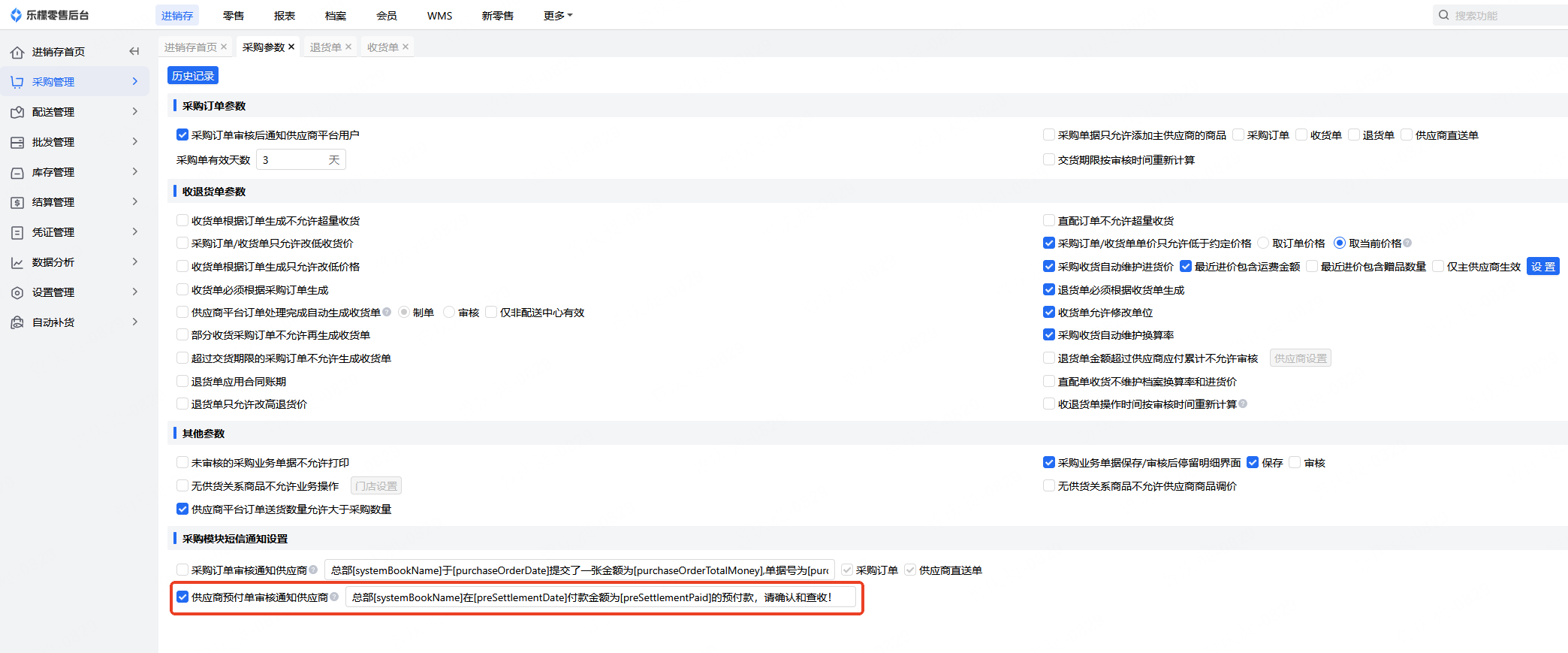This screenshot has height=653, width=1568.
Task: Open the 零售 top menu
Action: pyautogui.click(x=234, y=15)
